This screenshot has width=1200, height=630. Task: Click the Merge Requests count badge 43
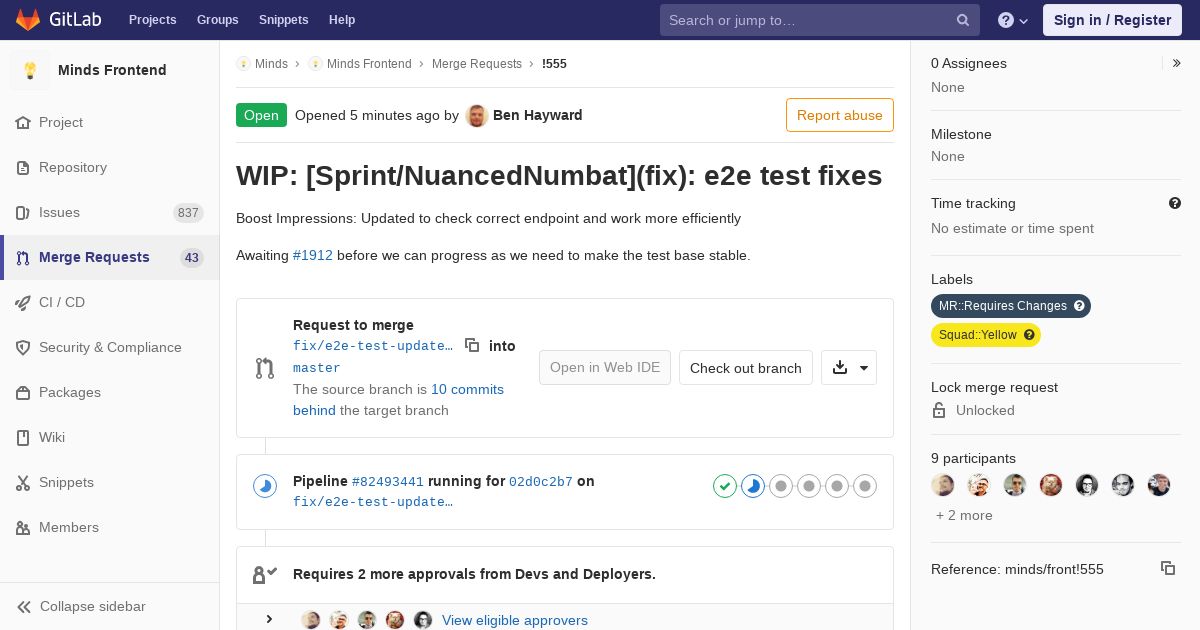(x=192, y=257)
